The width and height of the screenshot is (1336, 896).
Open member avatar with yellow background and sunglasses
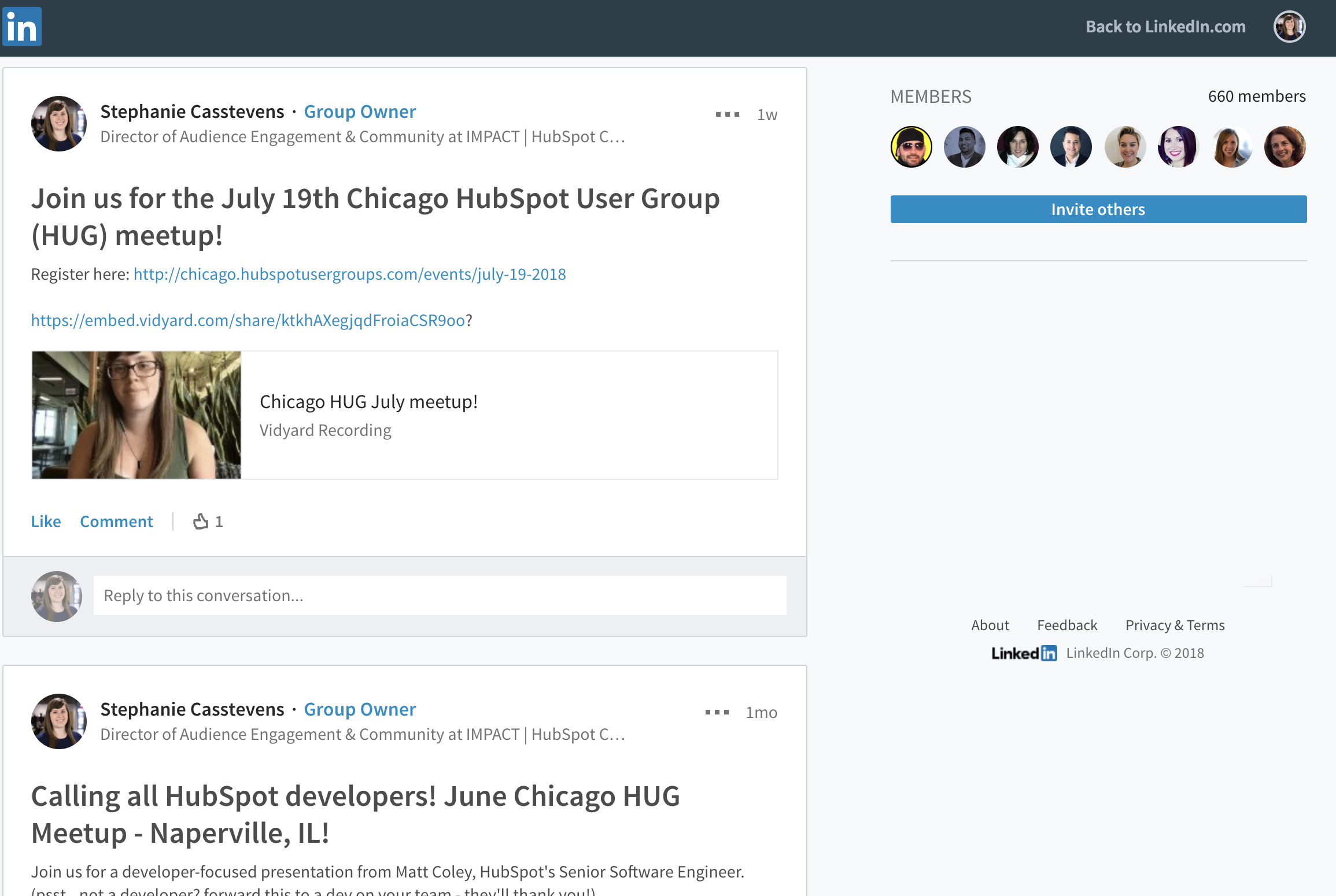911,147
